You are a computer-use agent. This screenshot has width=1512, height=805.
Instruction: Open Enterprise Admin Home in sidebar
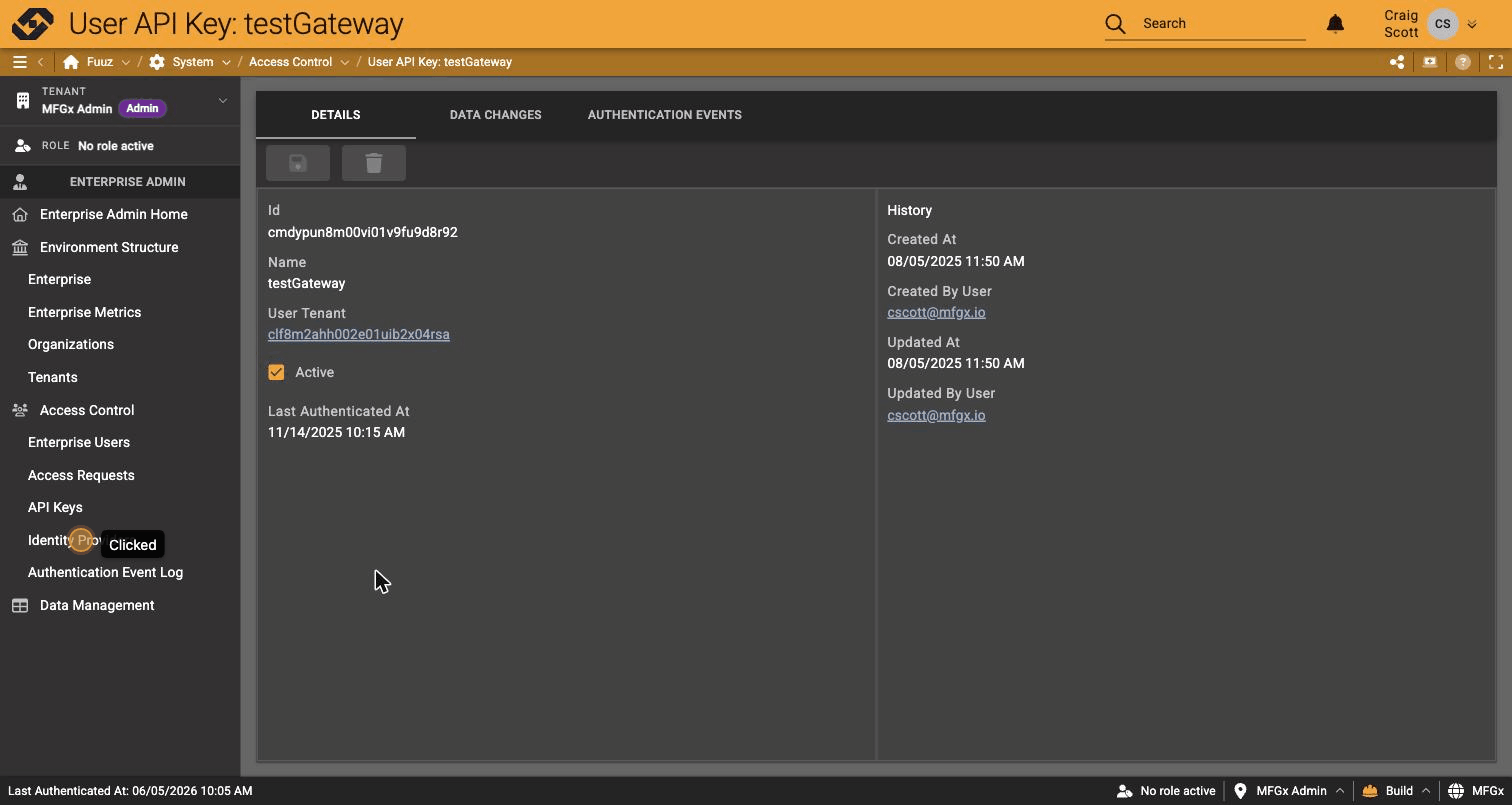[114, 215]
